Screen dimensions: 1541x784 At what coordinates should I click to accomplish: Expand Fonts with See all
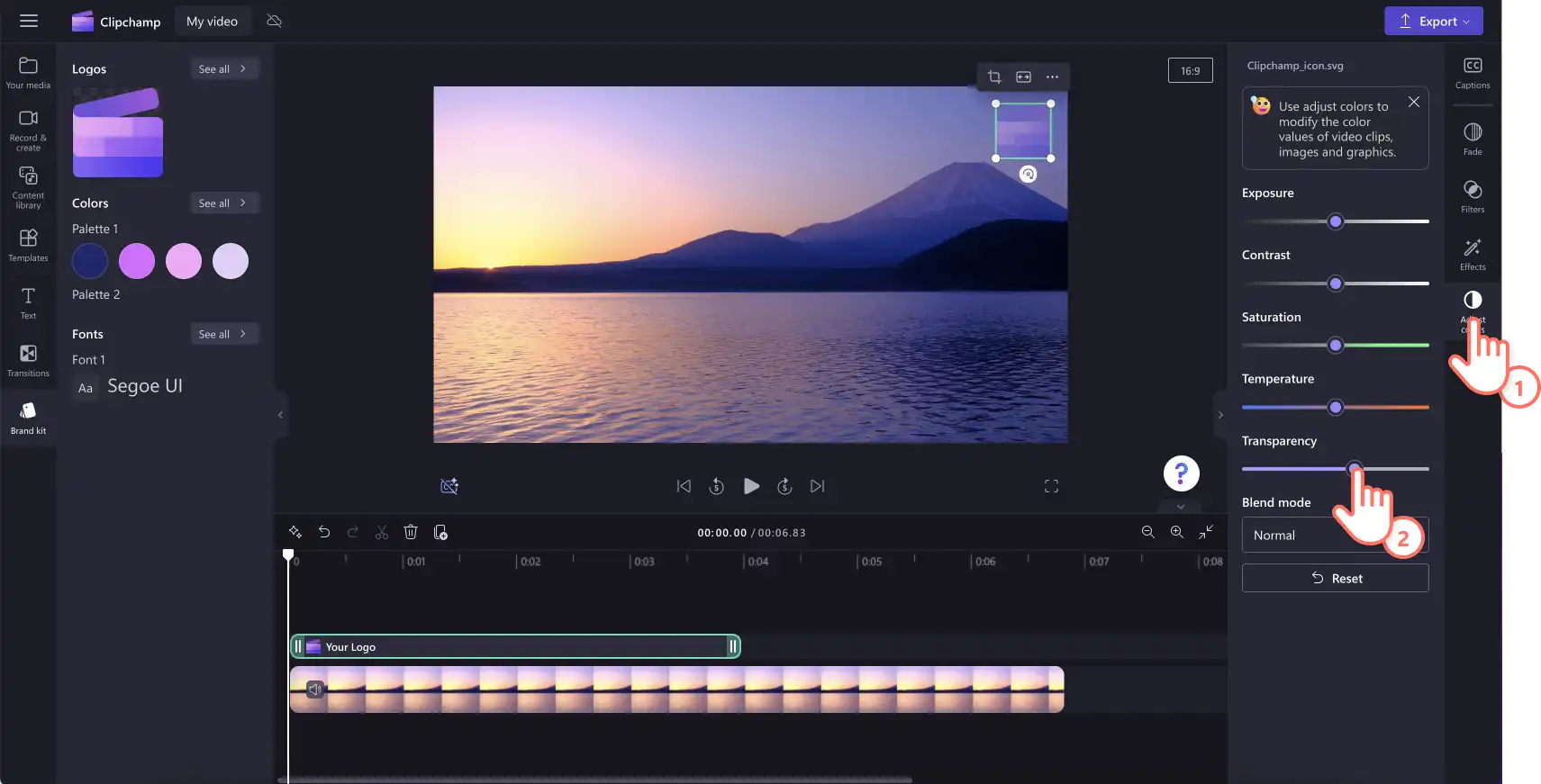(x=223, y=334)
